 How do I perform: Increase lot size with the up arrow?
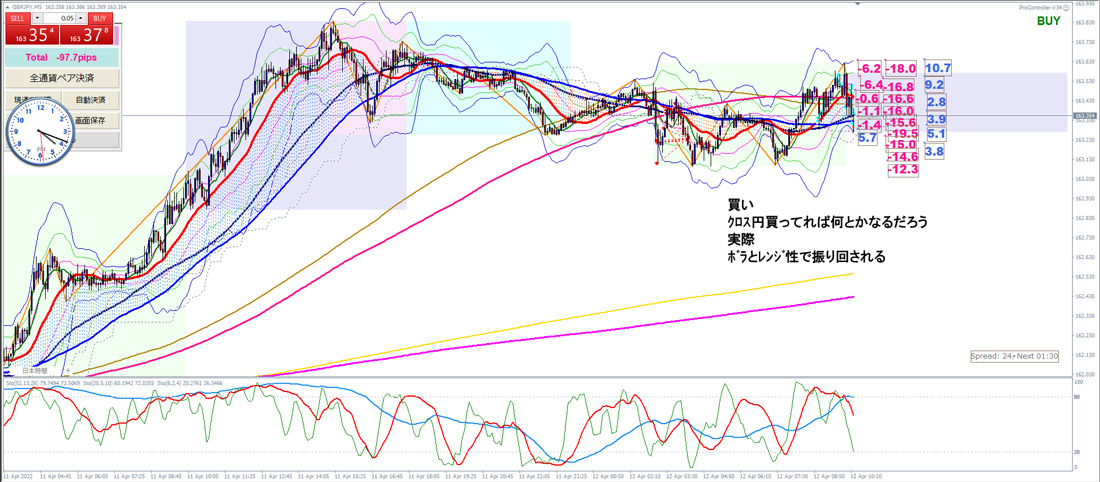click(82, 18)
